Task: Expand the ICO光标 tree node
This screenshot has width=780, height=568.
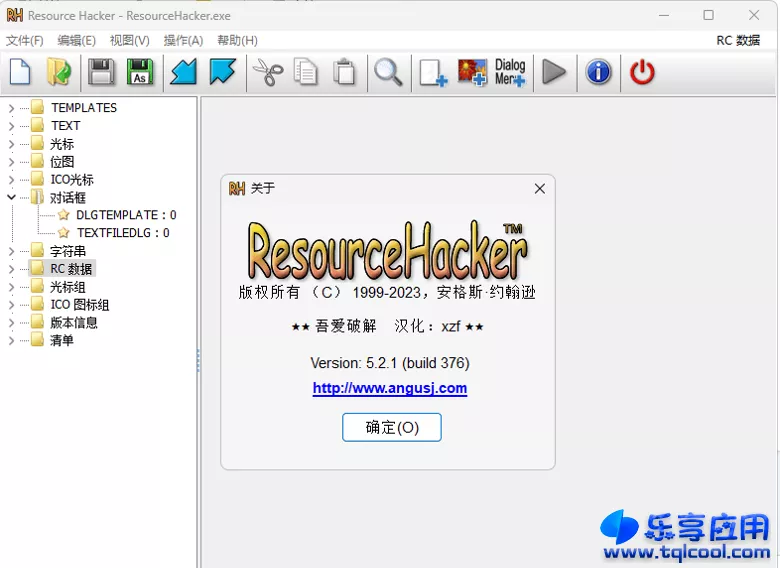Action: [x=11, y=180]
